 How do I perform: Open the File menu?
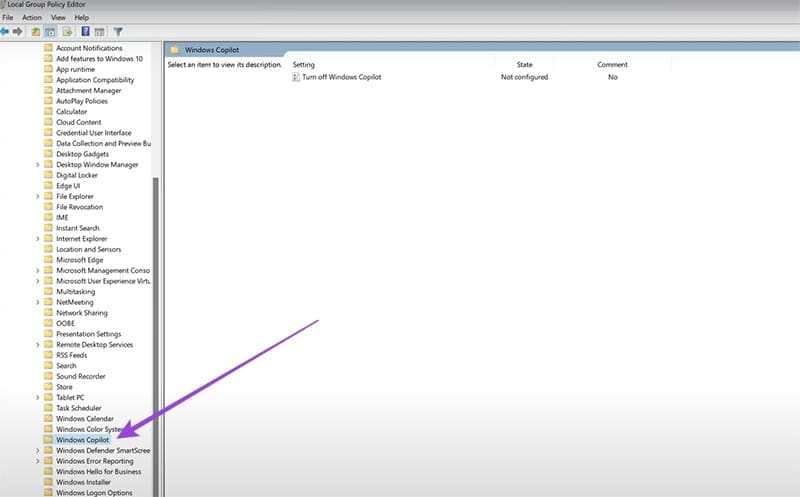pos(8,17)
